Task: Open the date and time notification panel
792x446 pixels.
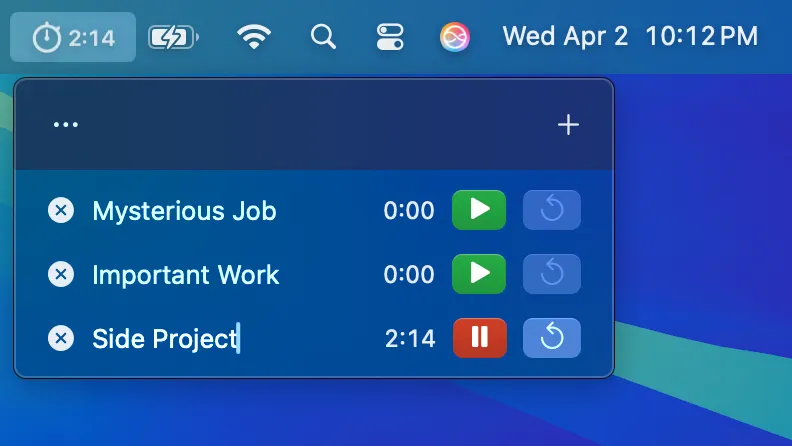Action: tap(630, 36)
